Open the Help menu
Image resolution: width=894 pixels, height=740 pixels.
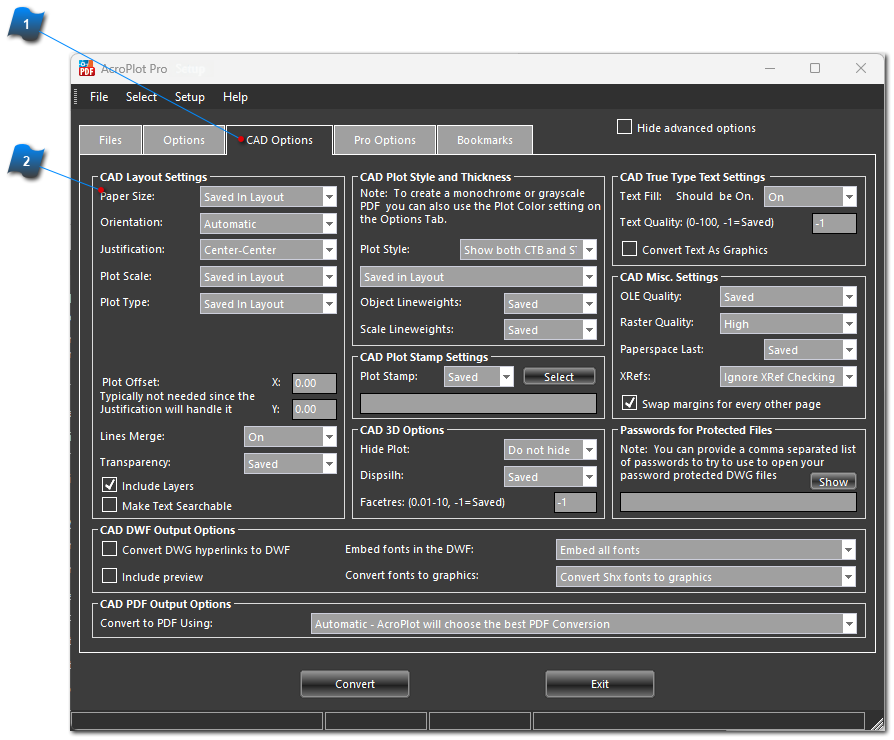235,97
